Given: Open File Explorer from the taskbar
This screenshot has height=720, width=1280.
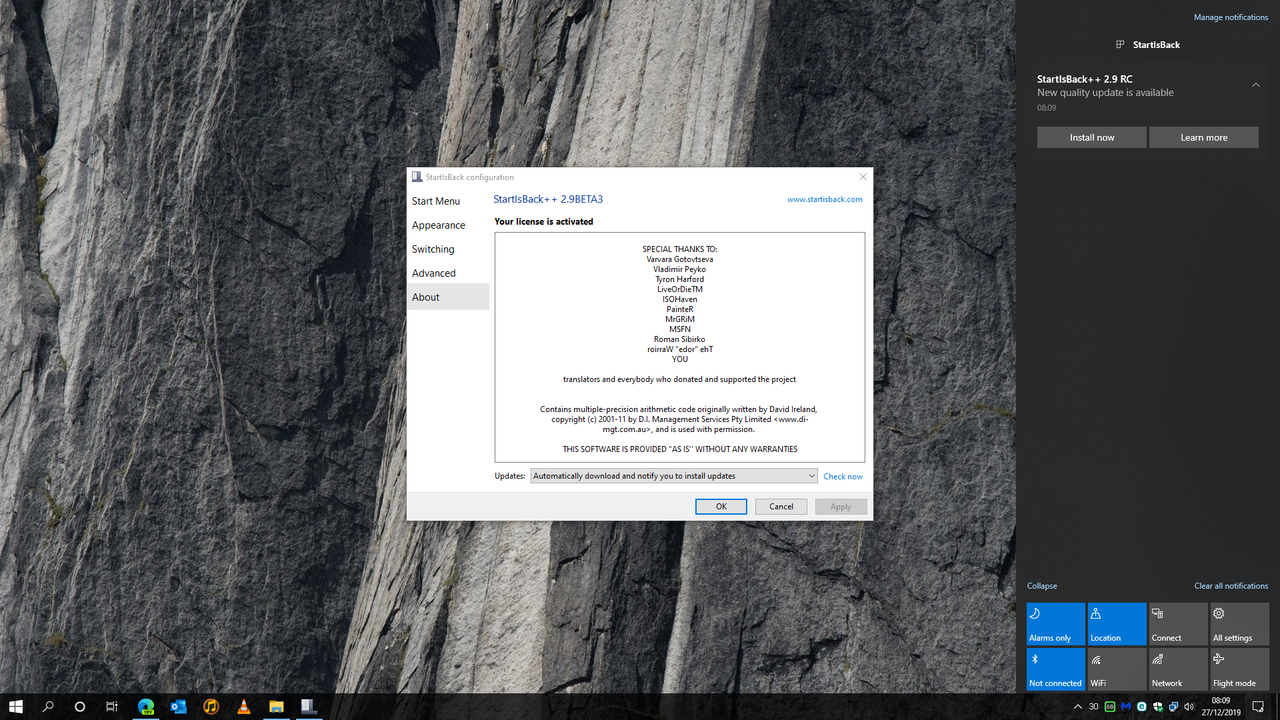Looking at the screenshot, I should 276,706.
